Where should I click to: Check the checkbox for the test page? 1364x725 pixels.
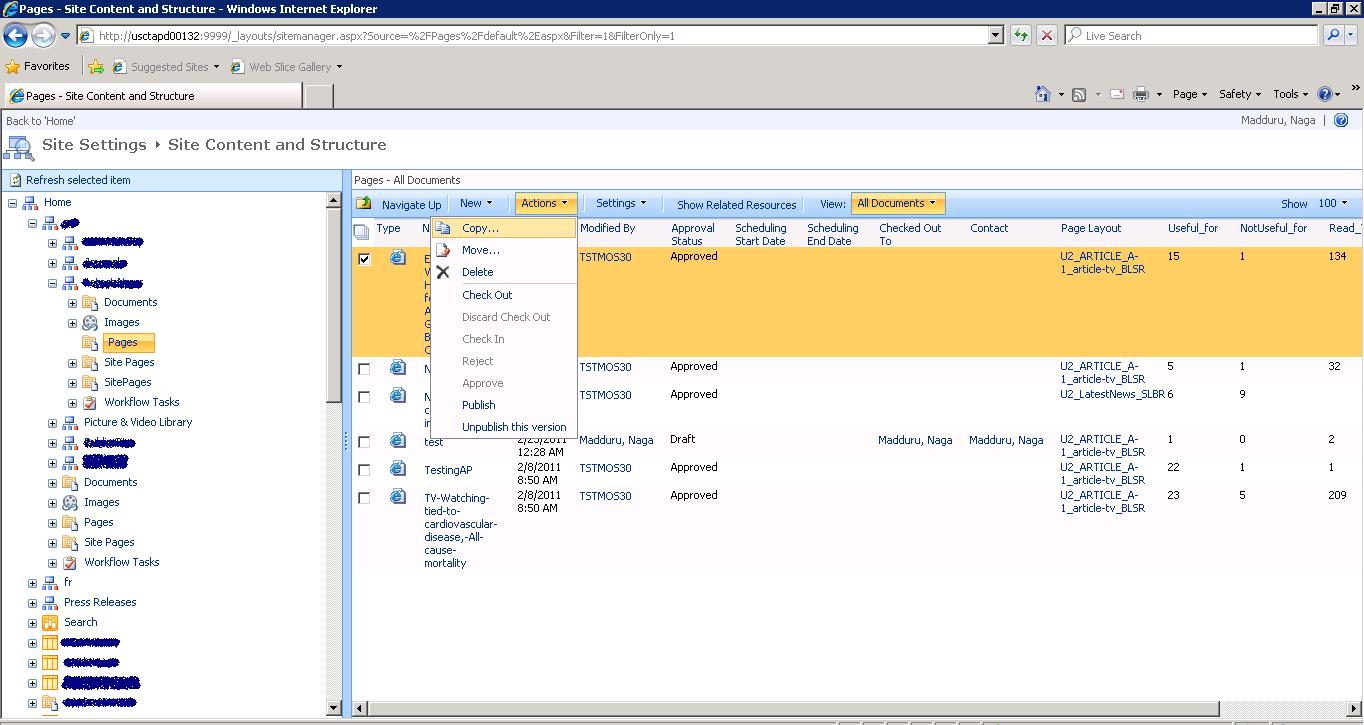click(x=364, y=440)
